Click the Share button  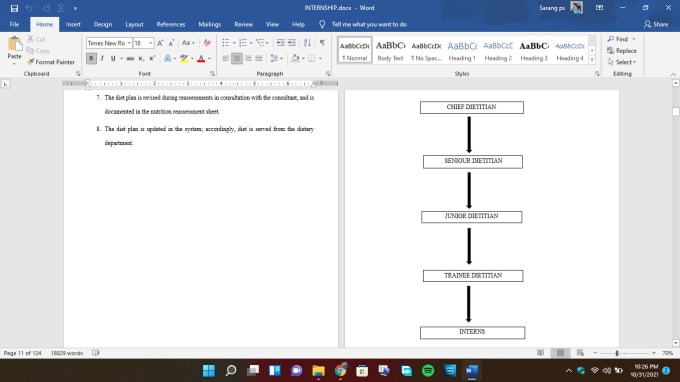pos(656,24)
